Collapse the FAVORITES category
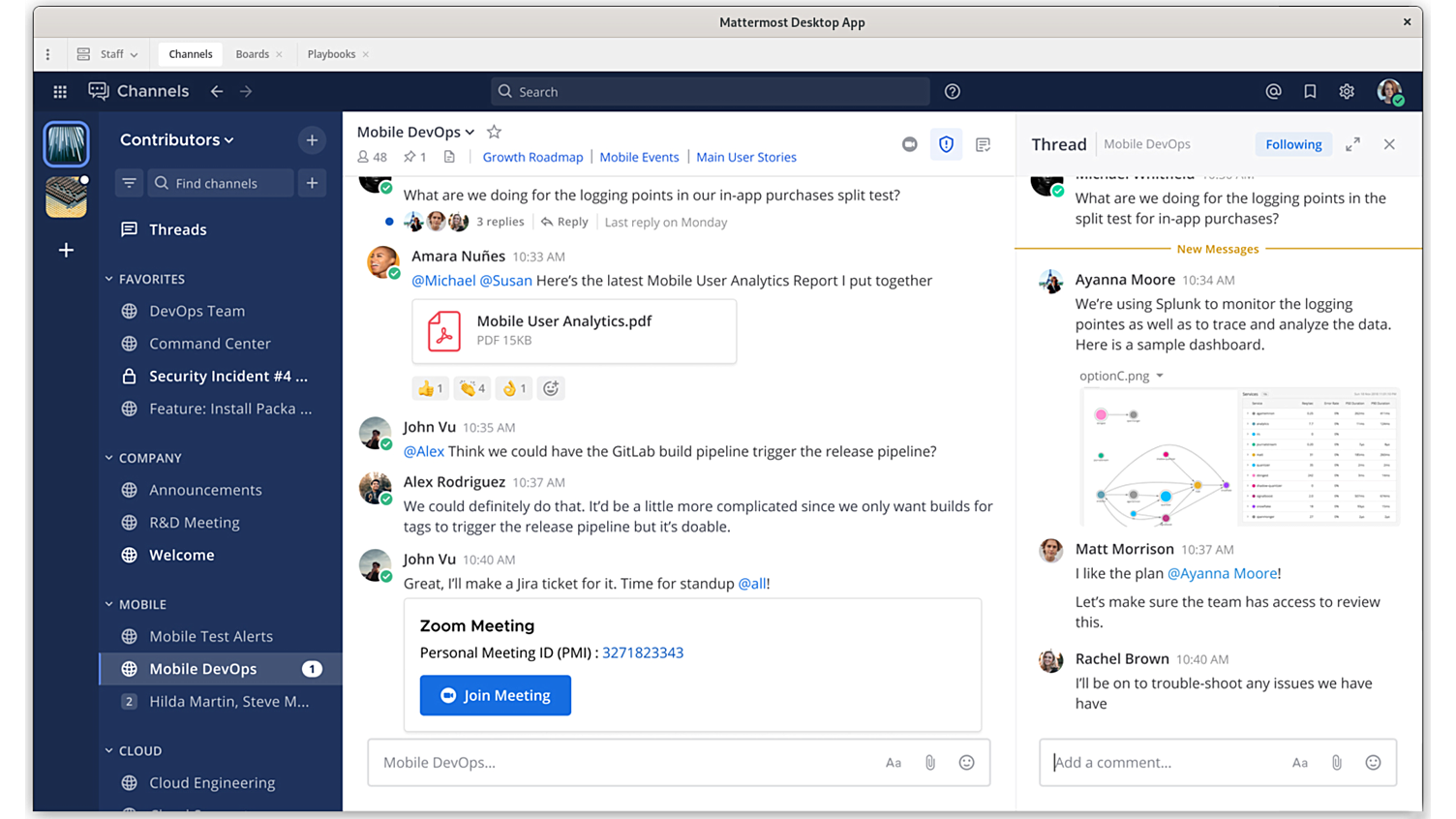1456x819 pixels. pos(109,279)
